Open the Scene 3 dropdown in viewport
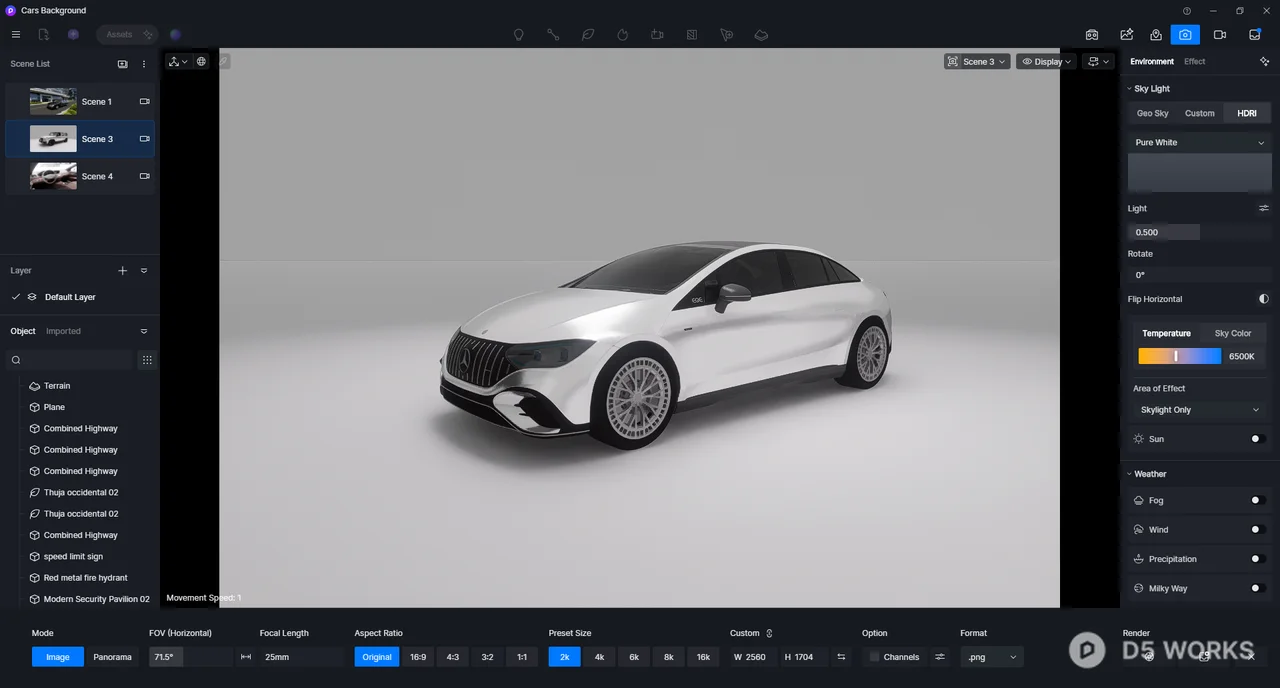Image resolution: width=1280 pixels, height=688 pixels. (x=977, y=61)
